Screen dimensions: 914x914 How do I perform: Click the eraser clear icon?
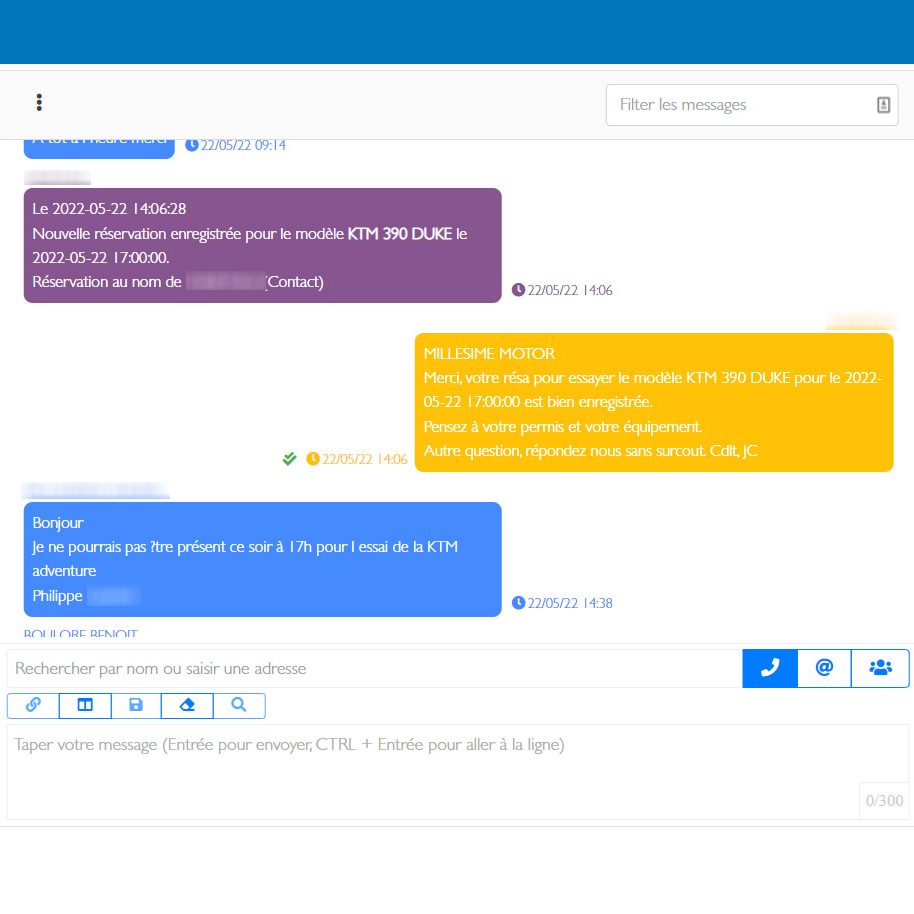tap(187, 705)
